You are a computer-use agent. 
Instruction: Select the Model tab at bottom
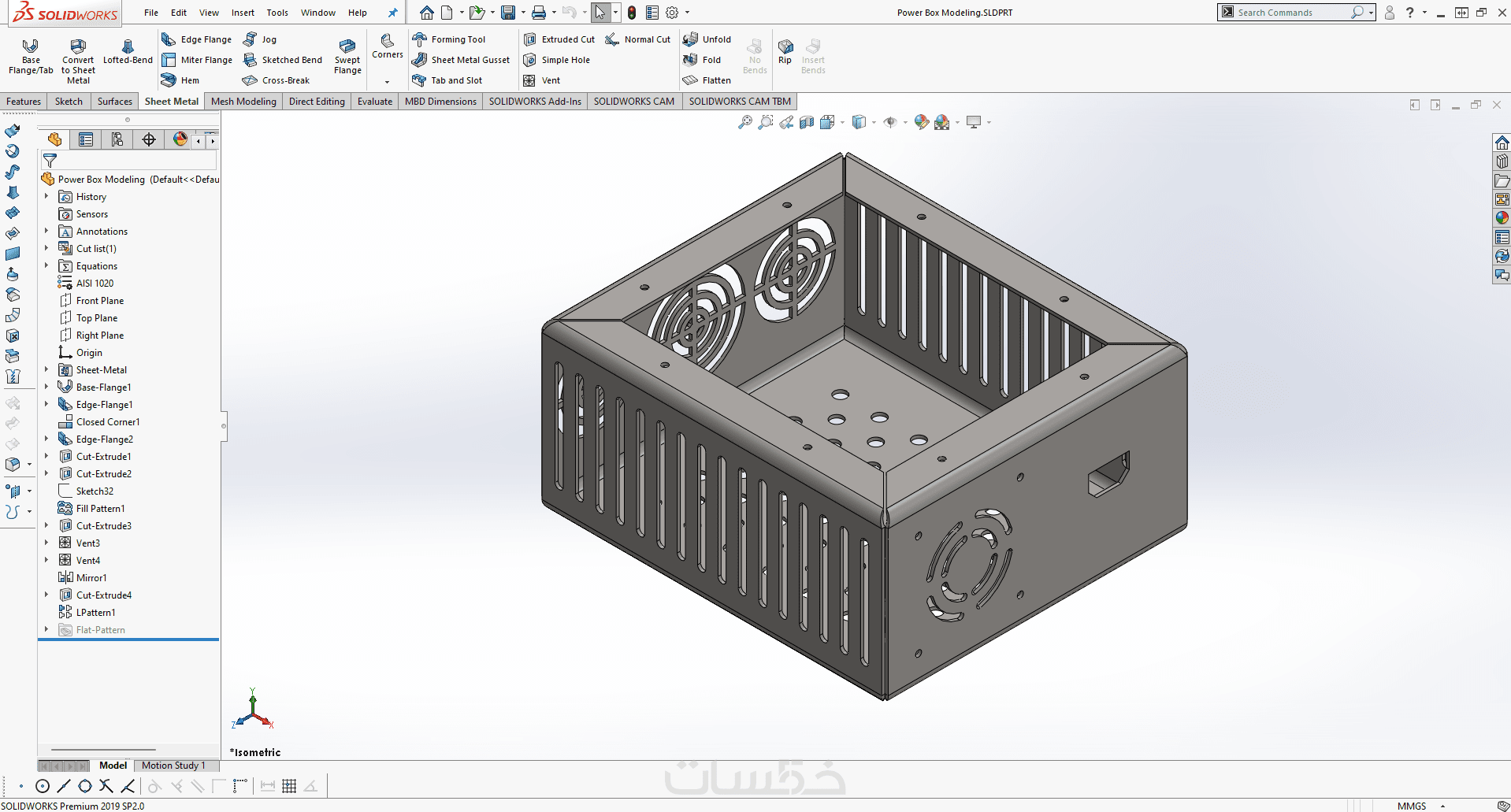coord(113,766)
